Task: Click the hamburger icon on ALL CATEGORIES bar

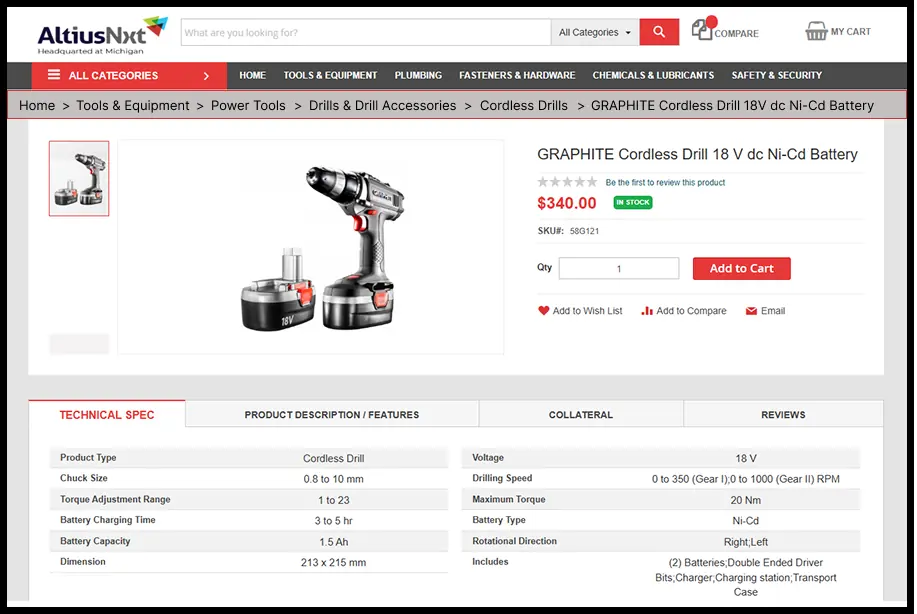Action: [x=56, y=75]
